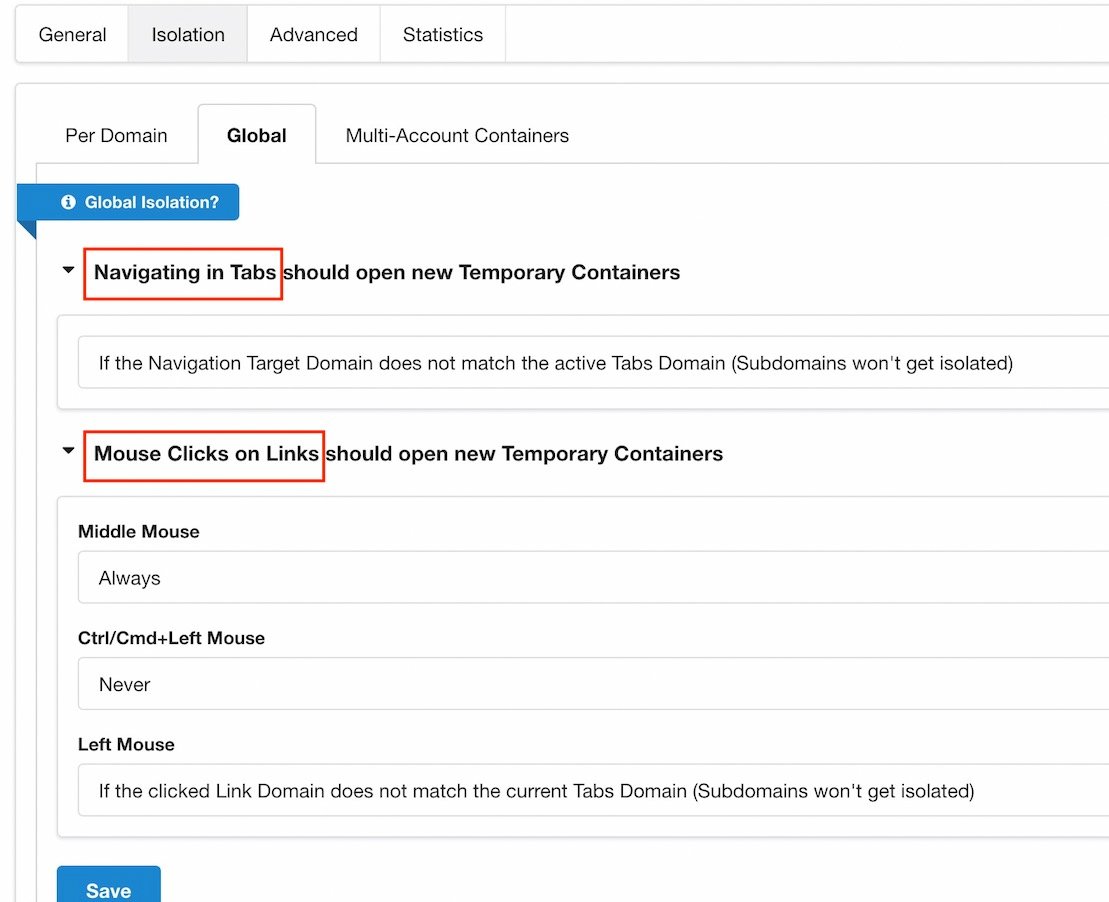Collapse the Mouse Clicks on Links triangle
The width and height of the screenshot is (1109, 902).
[x=68, y=451]
